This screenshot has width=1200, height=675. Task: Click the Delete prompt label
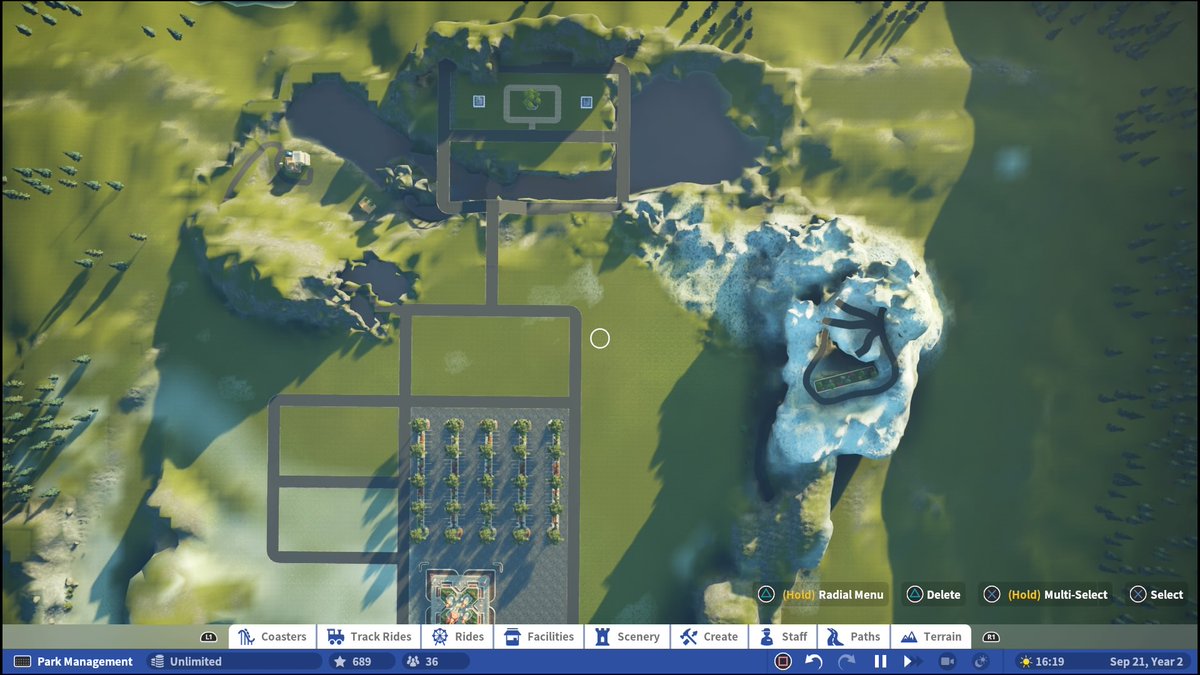[x=943, y=594]
